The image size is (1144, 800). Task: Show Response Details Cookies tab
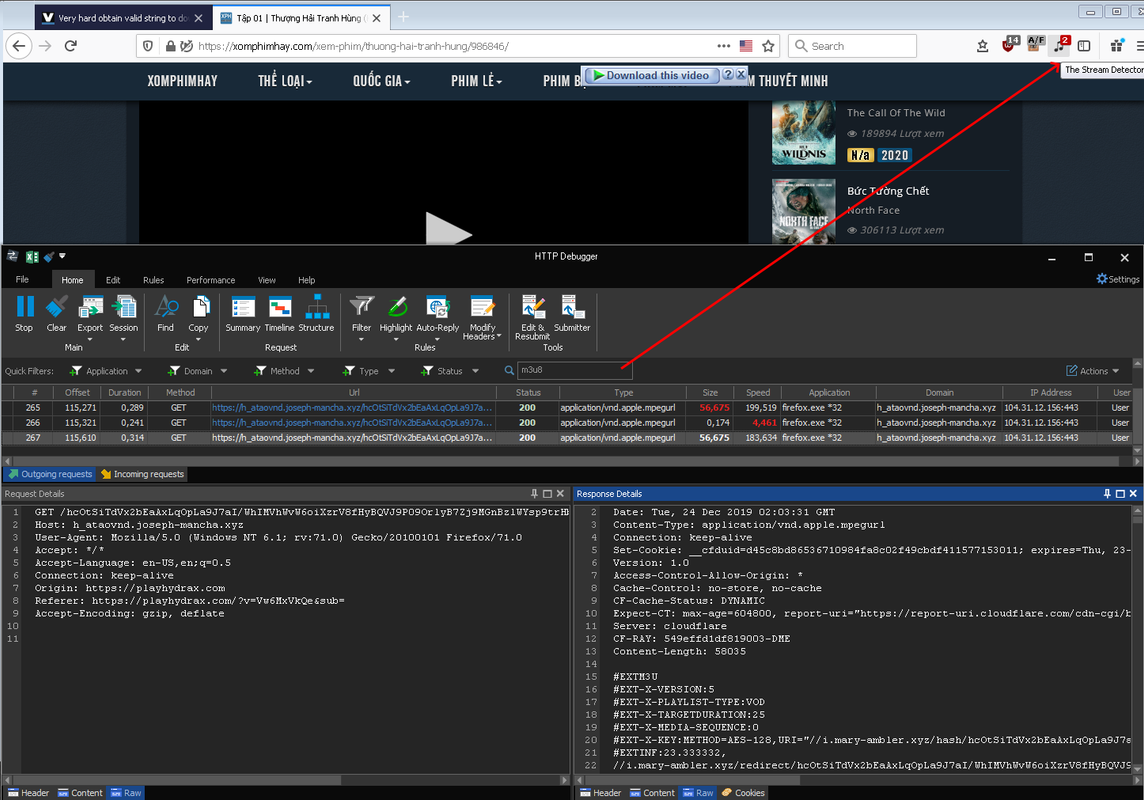point(743,793)
